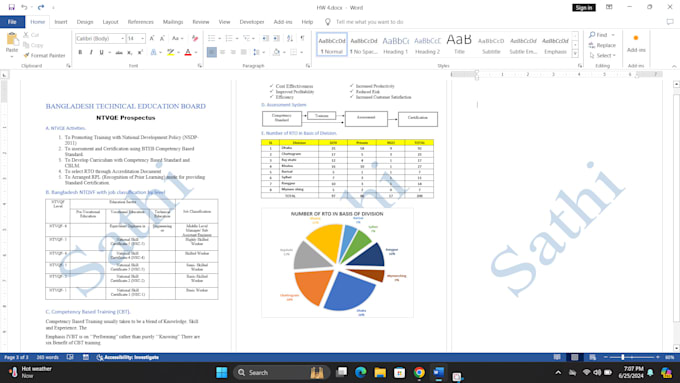The image size is (680, 383).
Task: Copy the selection to clipboard
Action: point(33,45)
